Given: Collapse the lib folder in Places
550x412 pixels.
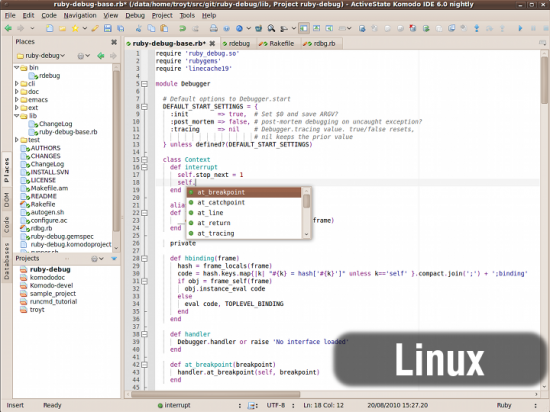Looking at the screenshot, I should click(x=16, y=116).
